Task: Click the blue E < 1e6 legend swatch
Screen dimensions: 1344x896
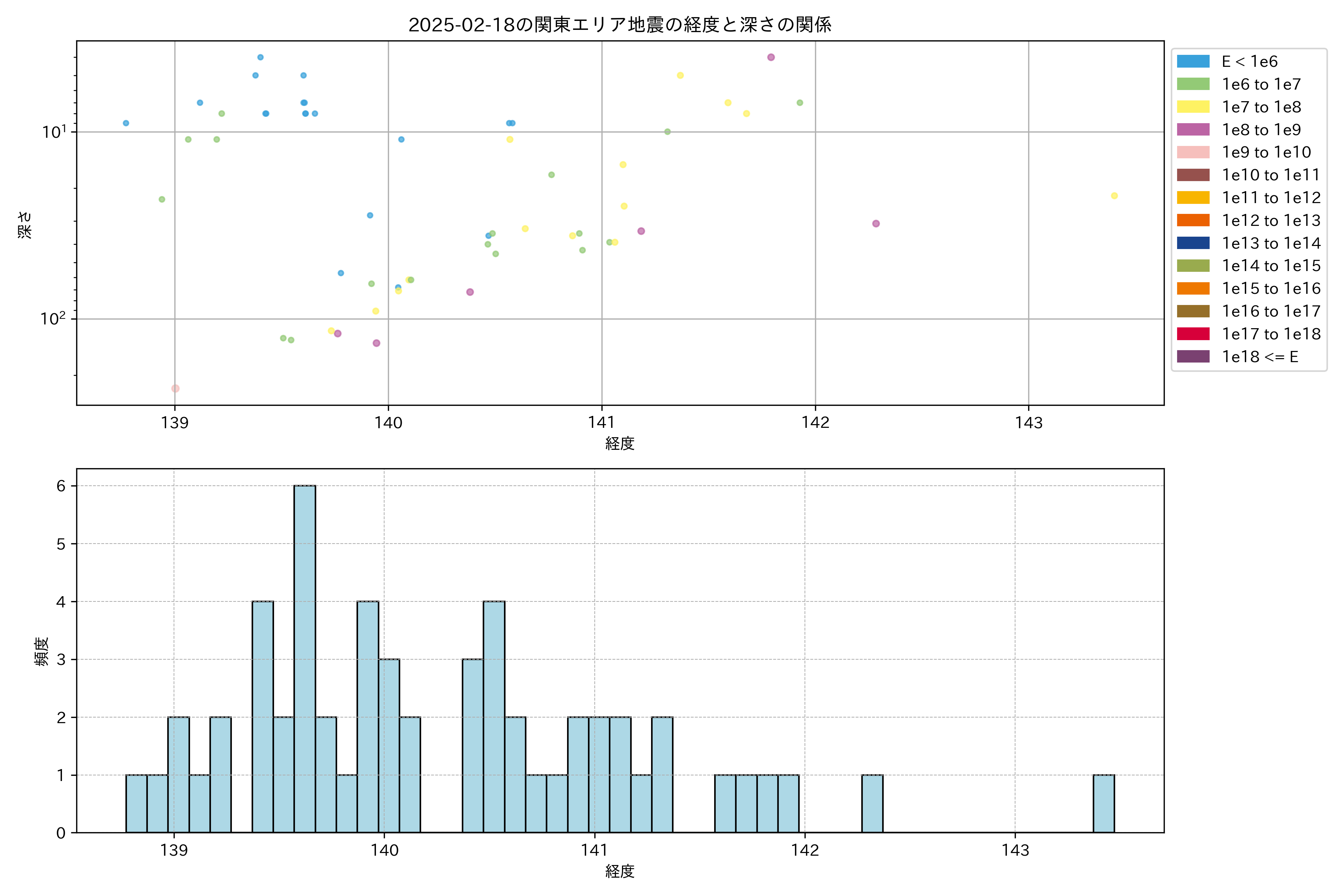Action: pos(1192,62)
